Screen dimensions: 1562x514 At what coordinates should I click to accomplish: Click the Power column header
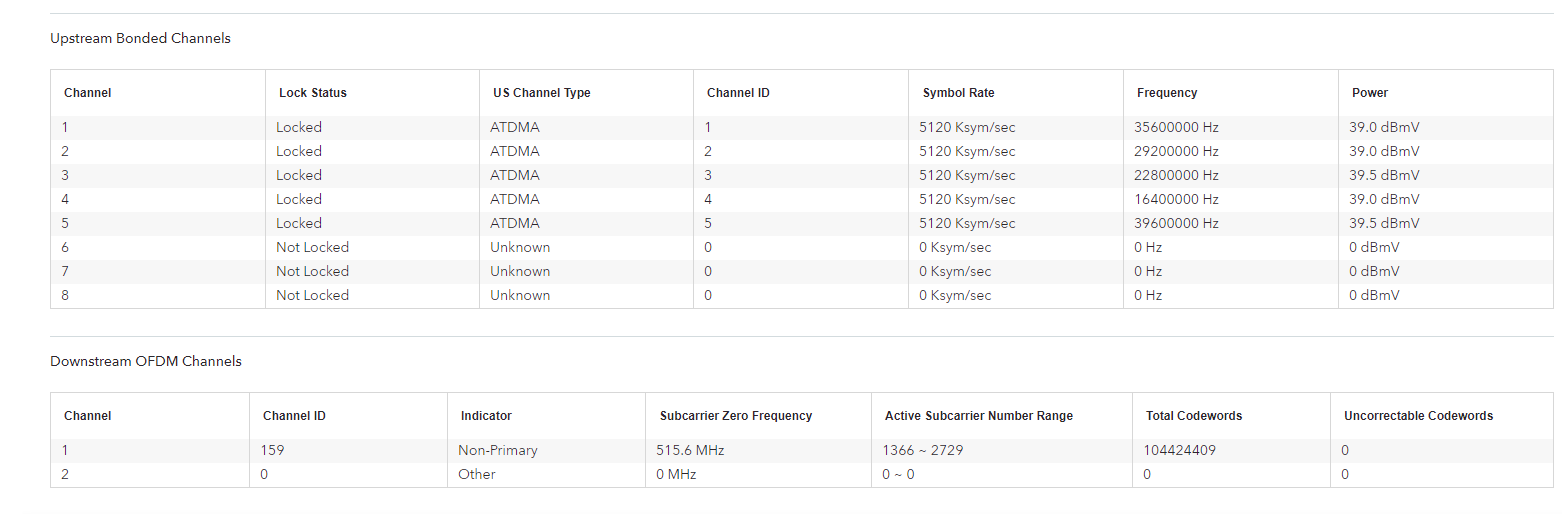pos(1370,93)
